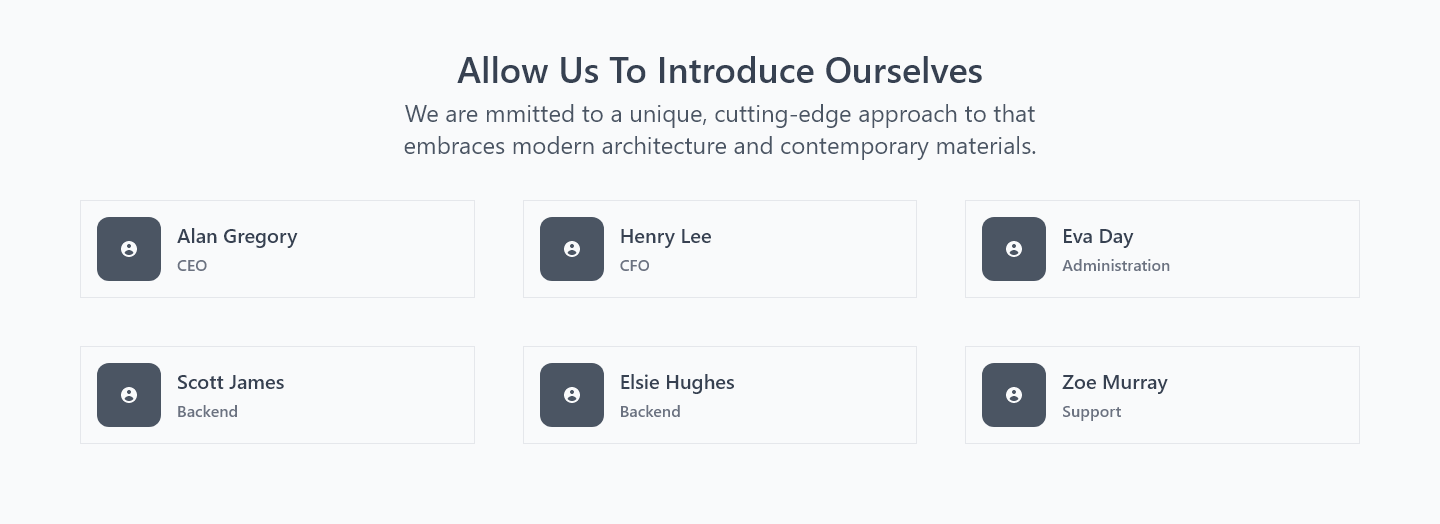Click Zoe Murray's avatar icon

tap(1014, 395)
